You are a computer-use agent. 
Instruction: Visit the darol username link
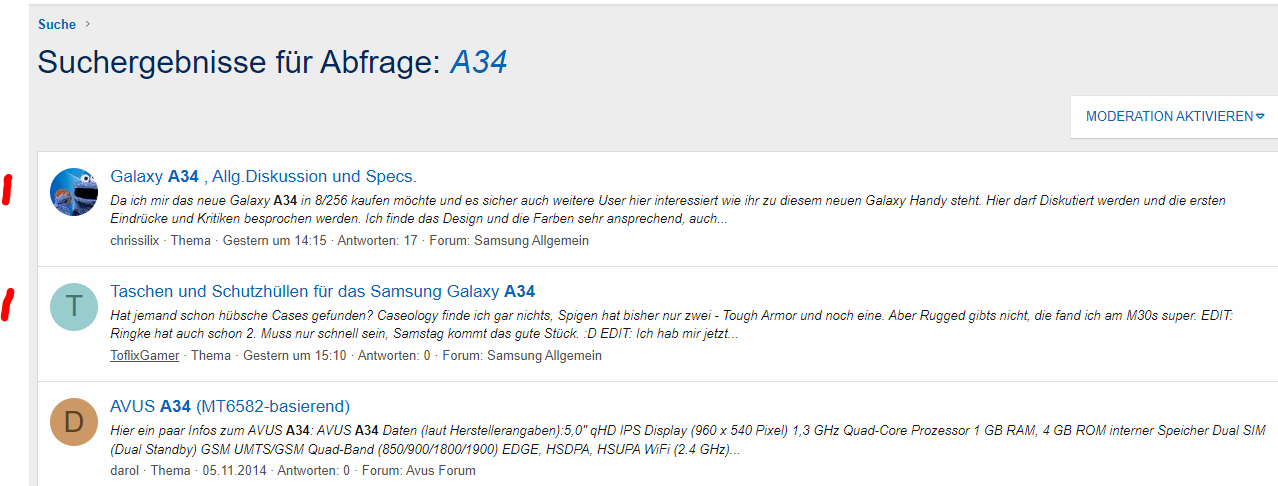pyautogui.click(x=126, y=470)
